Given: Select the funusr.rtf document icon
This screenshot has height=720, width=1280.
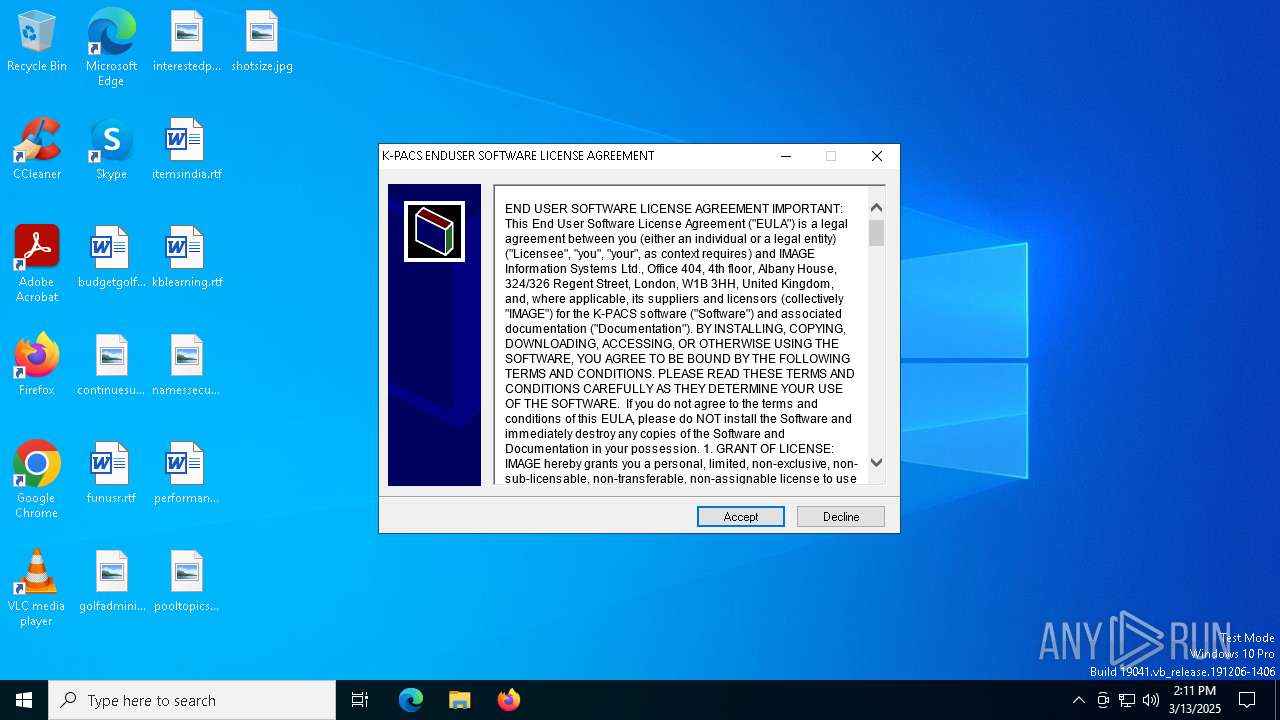Looking at the screenshot, I should coord(111,474).
